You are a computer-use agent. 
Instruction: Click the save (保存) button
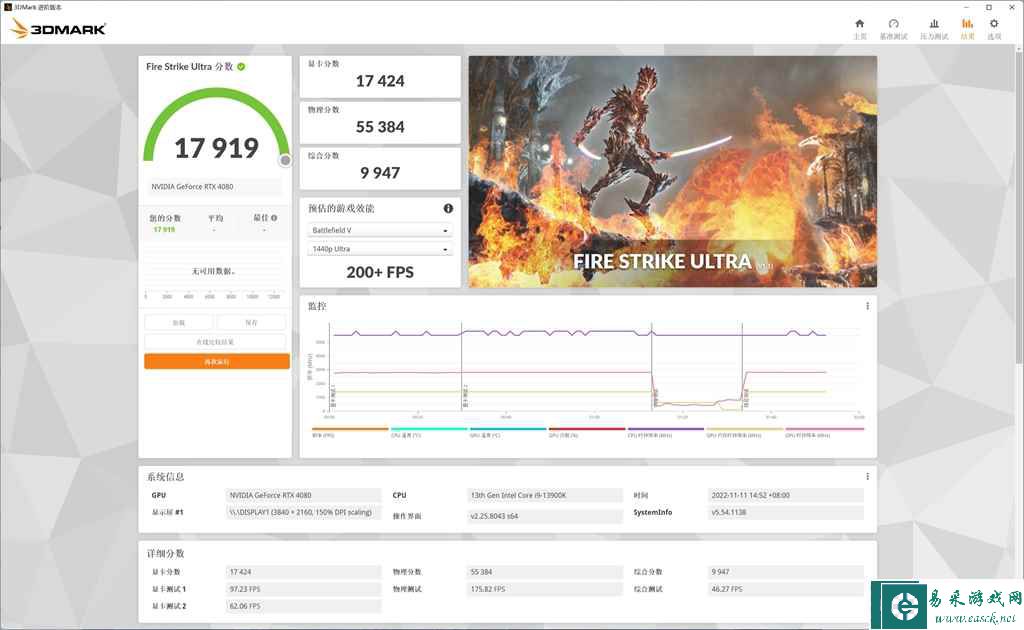pos(251,323)
